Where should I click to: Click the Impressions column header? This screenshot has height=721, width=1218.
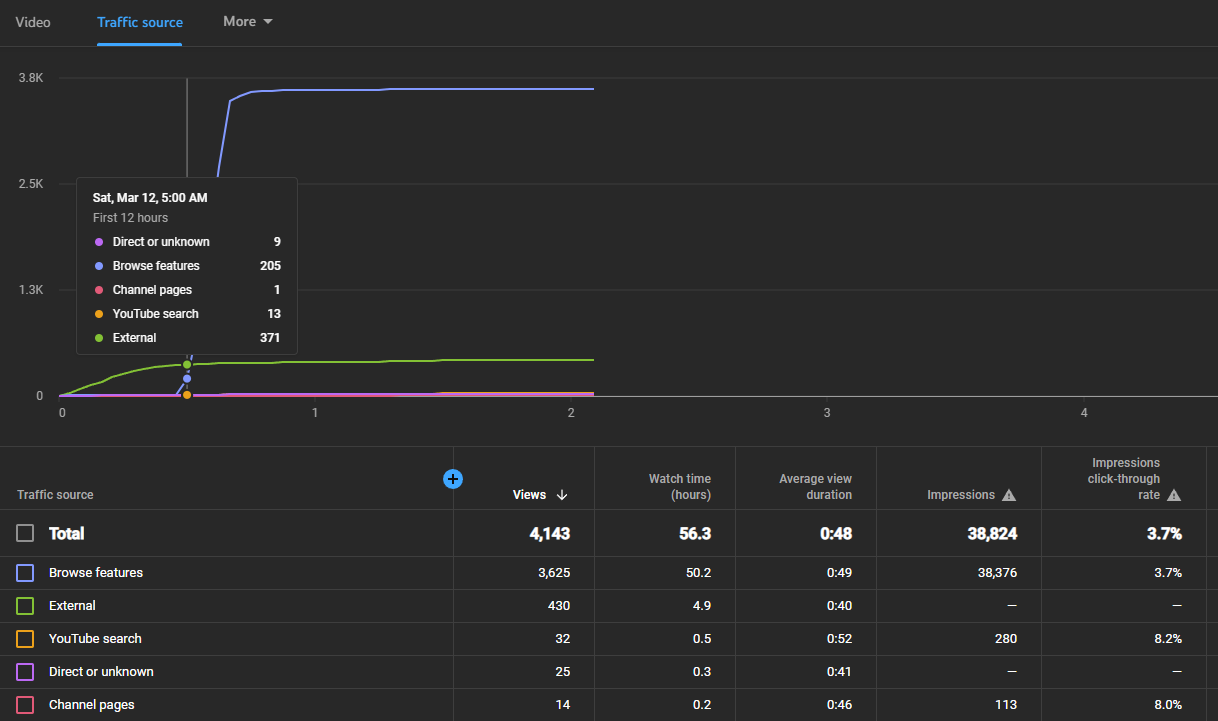pos(961,495)
